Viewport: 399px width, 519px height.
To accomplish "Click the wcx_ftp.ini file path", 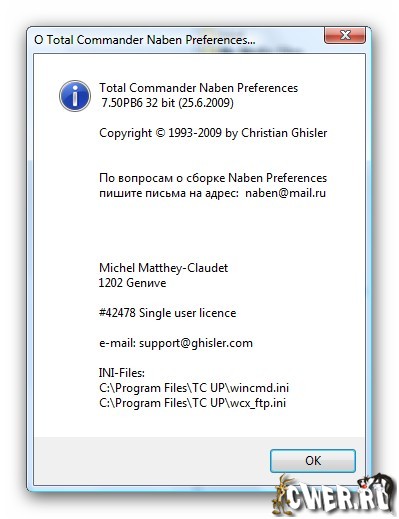I will click(x=192, y=403).
